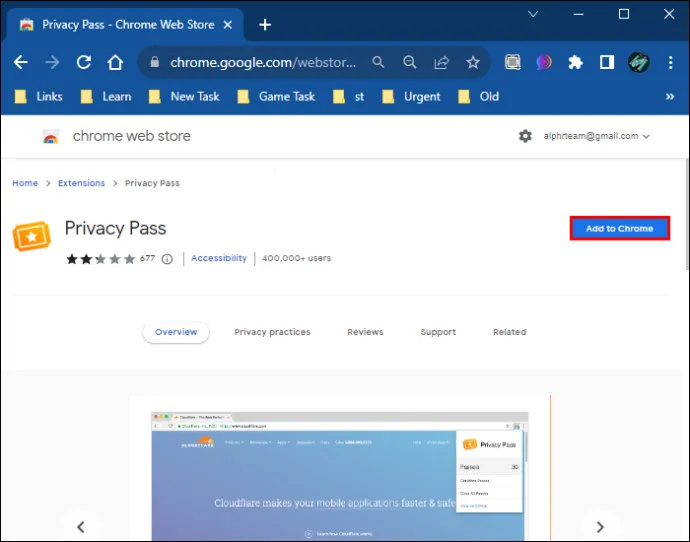The height and width of the screenshot is (542, 690).
Task: Open the Urgent bookmark folder
Action: pyautogui.click(x=411, y=96)
